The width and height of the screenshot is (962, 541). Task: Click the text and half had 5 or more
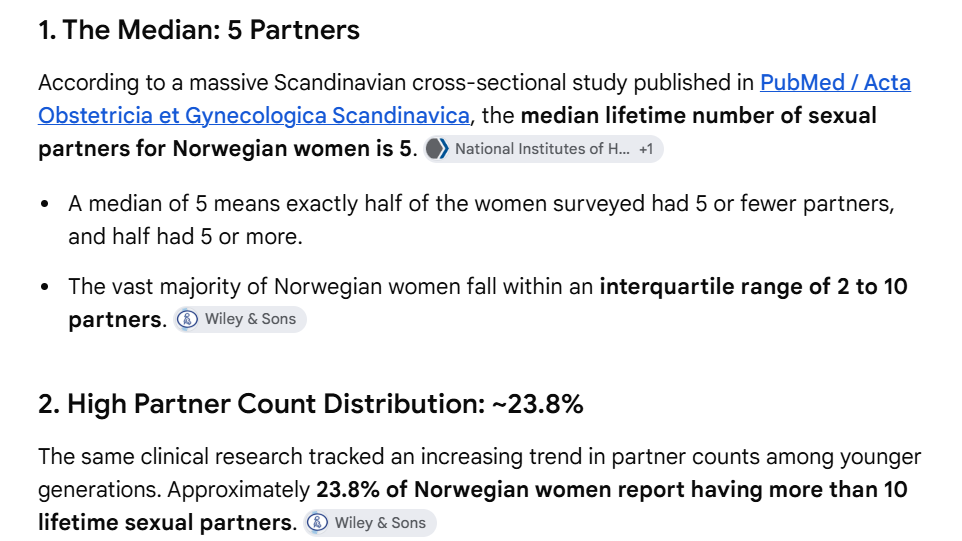click(x=185, y=237)
